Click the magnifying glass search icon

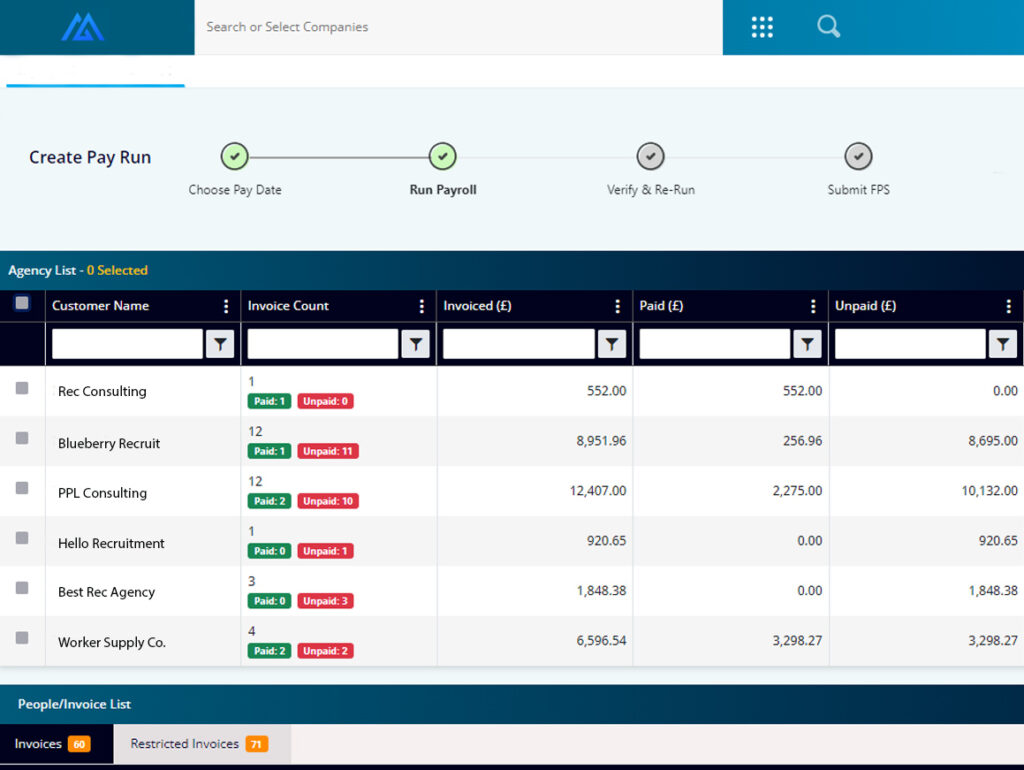coord(828,27)
